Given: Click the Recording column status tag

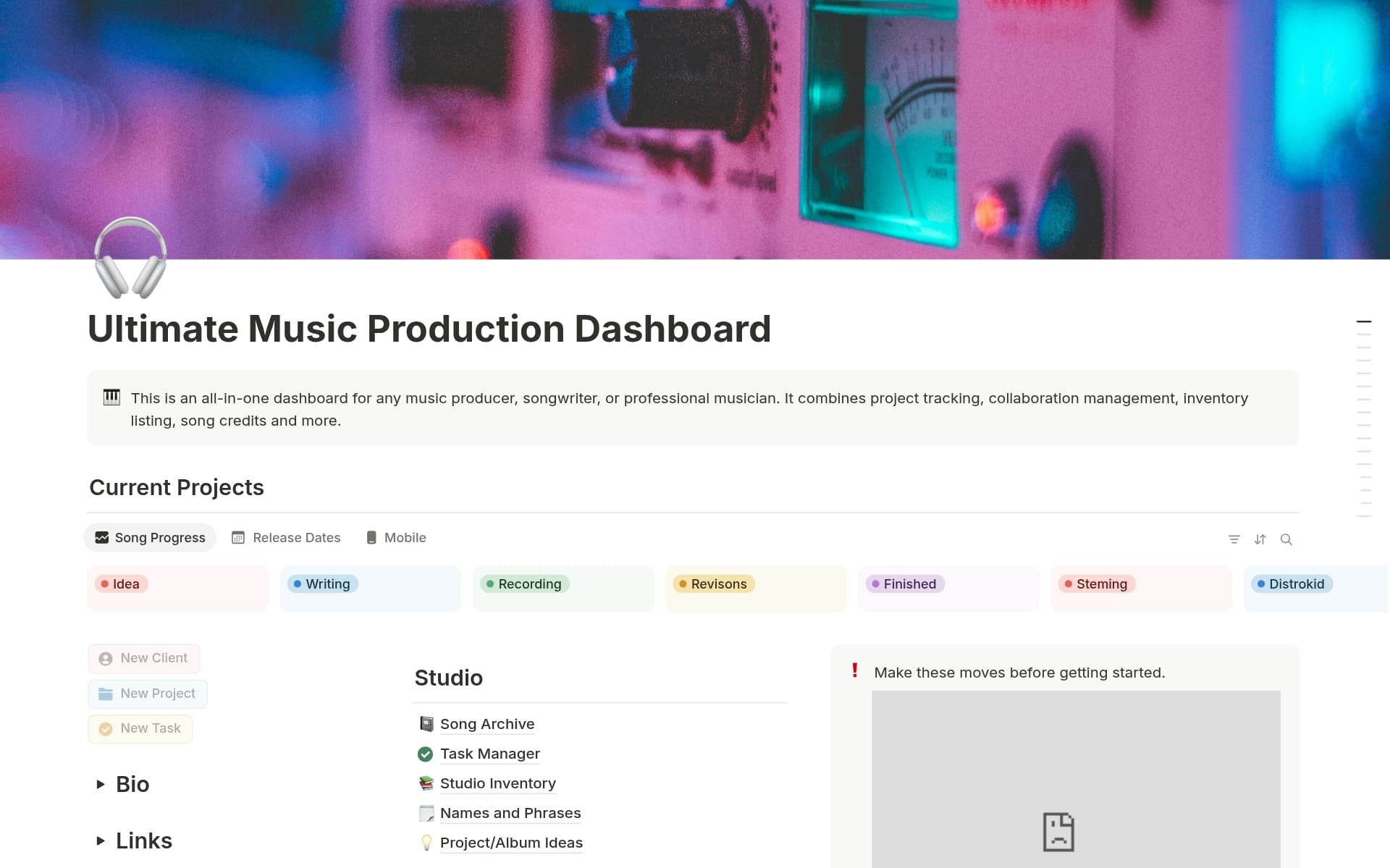Looking at the screenshot, I should (x=523, y=584).
